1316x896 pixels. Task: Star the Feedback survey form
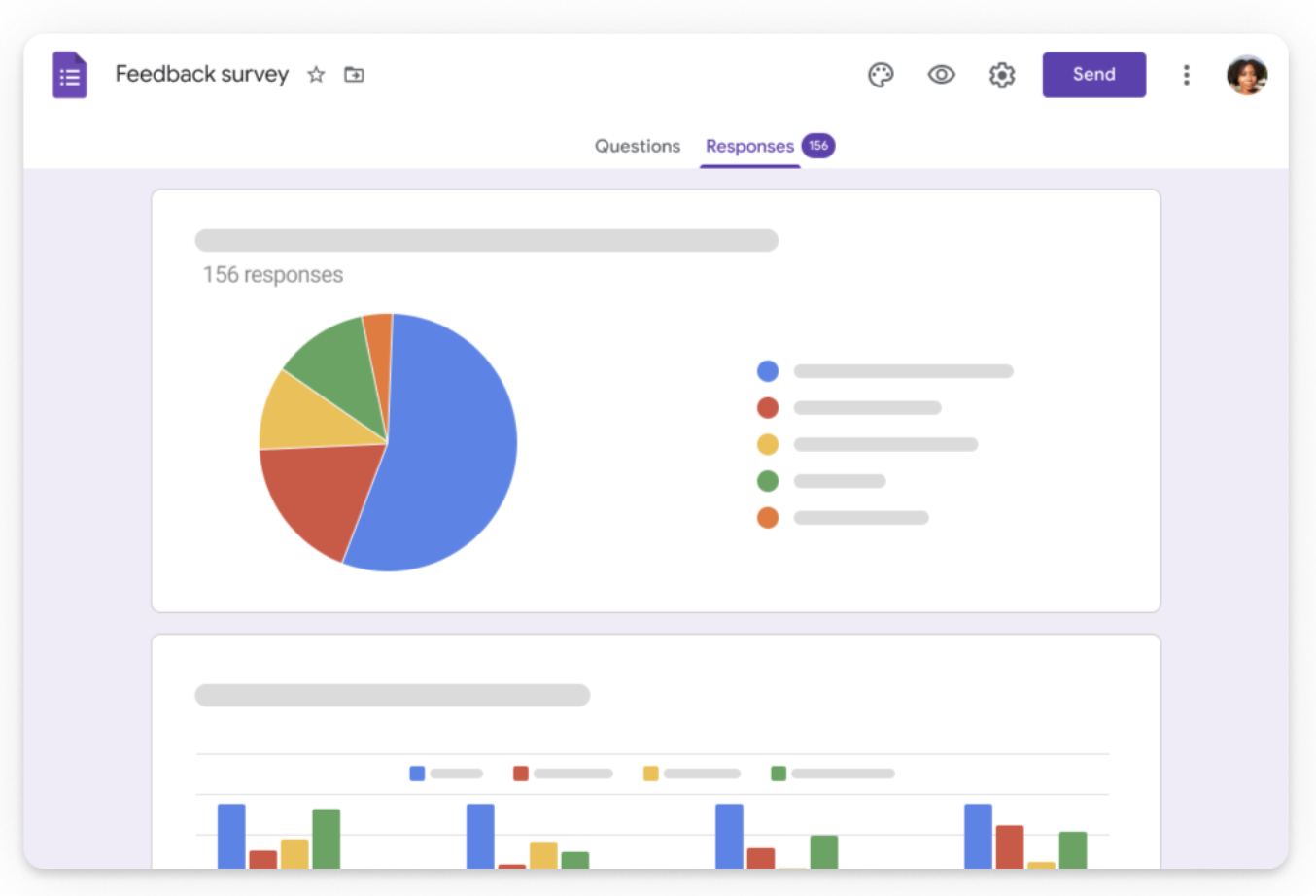click(316, 75)
